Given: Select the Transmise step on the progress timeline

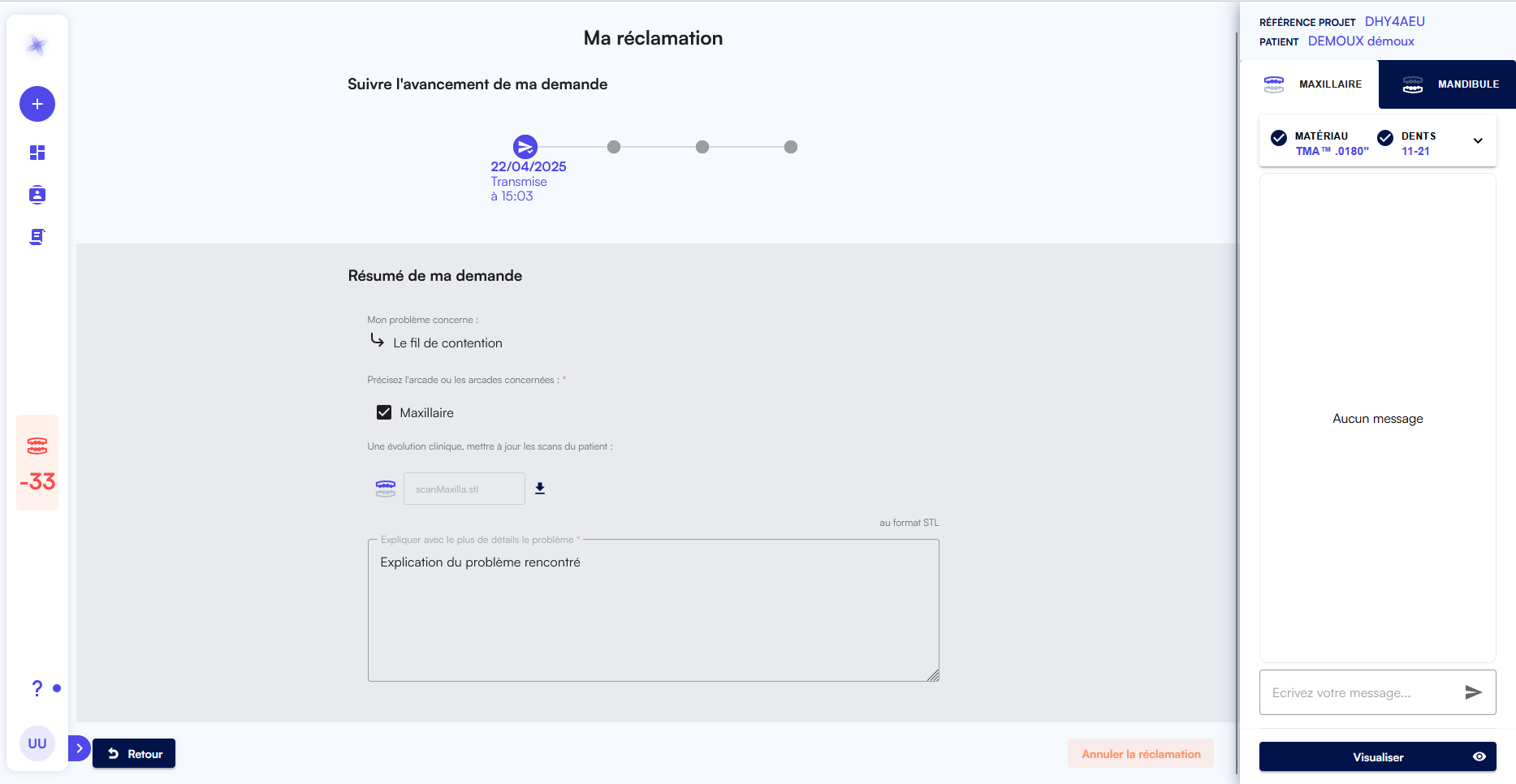Looking at the screenshot, I should [x=525, y=147].
